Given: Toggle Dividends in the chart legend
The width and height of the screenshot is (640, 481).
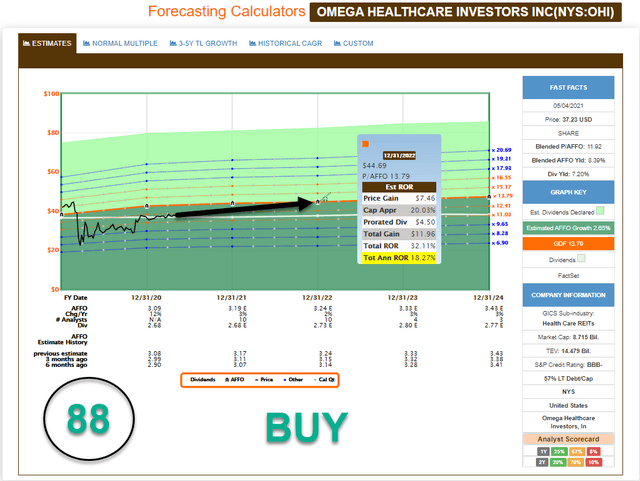Looking at the screenshot, I should coord(200,380).
